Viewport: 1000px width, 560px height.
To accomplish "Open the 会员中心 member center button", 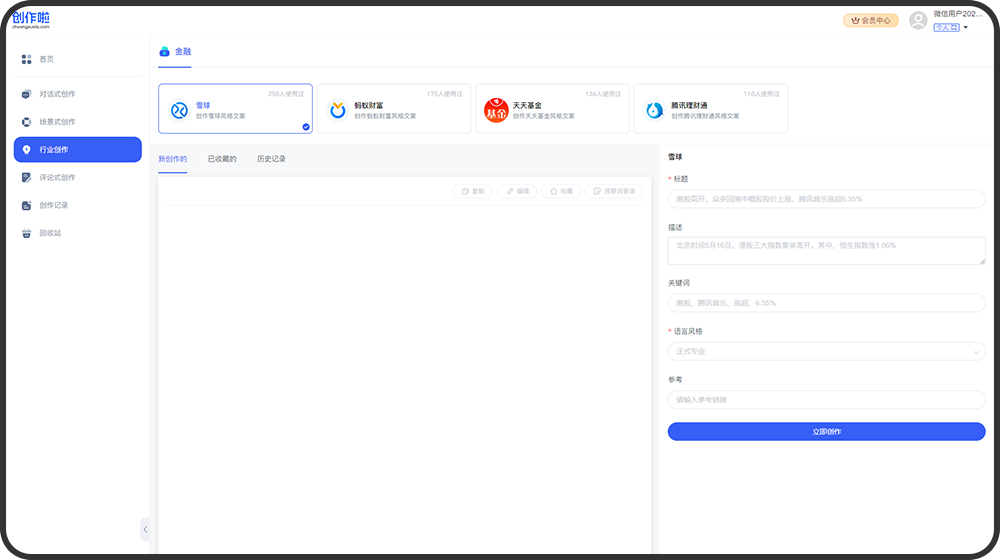I will click(871, 20).
